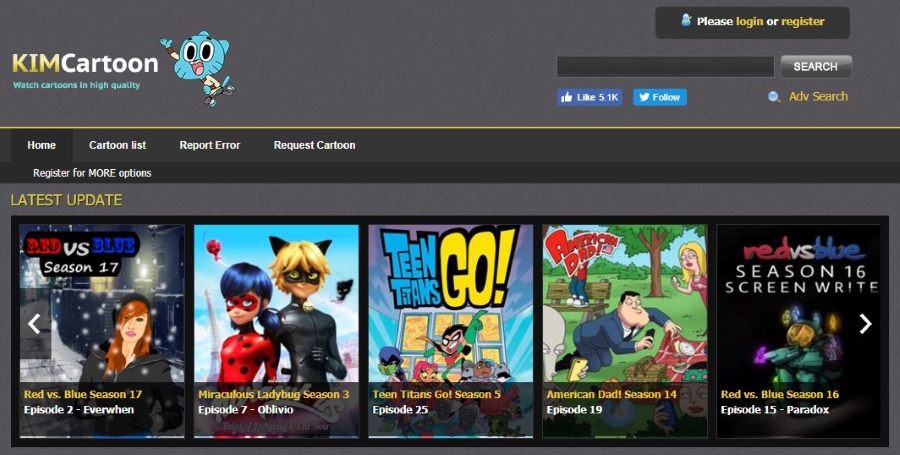900x455 pixels.
Task: Open the Request Cartoon menu item
Action: pyautogui.click(x=314, y=145)
